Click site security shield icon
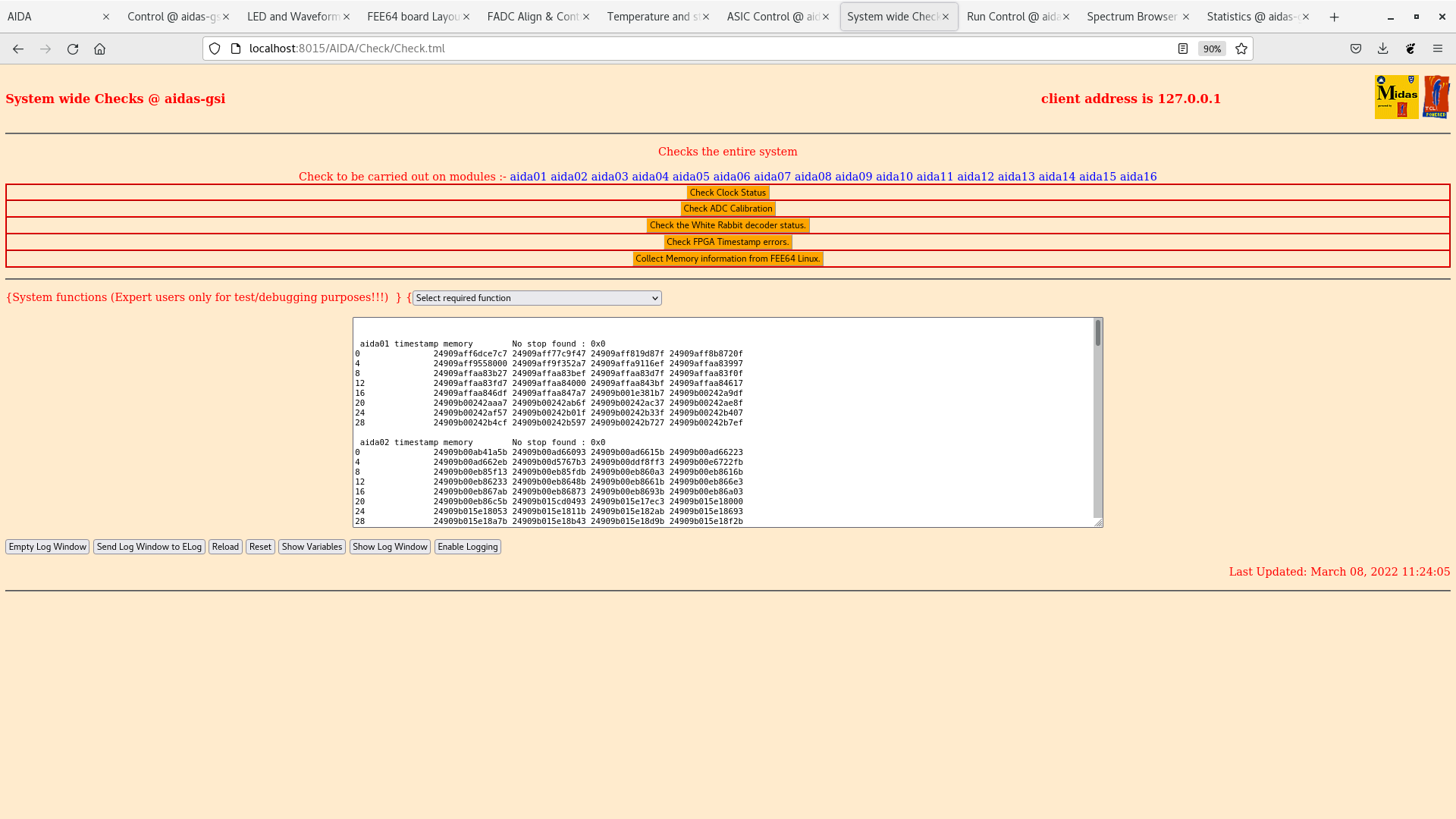 click(x=215, y=49)
